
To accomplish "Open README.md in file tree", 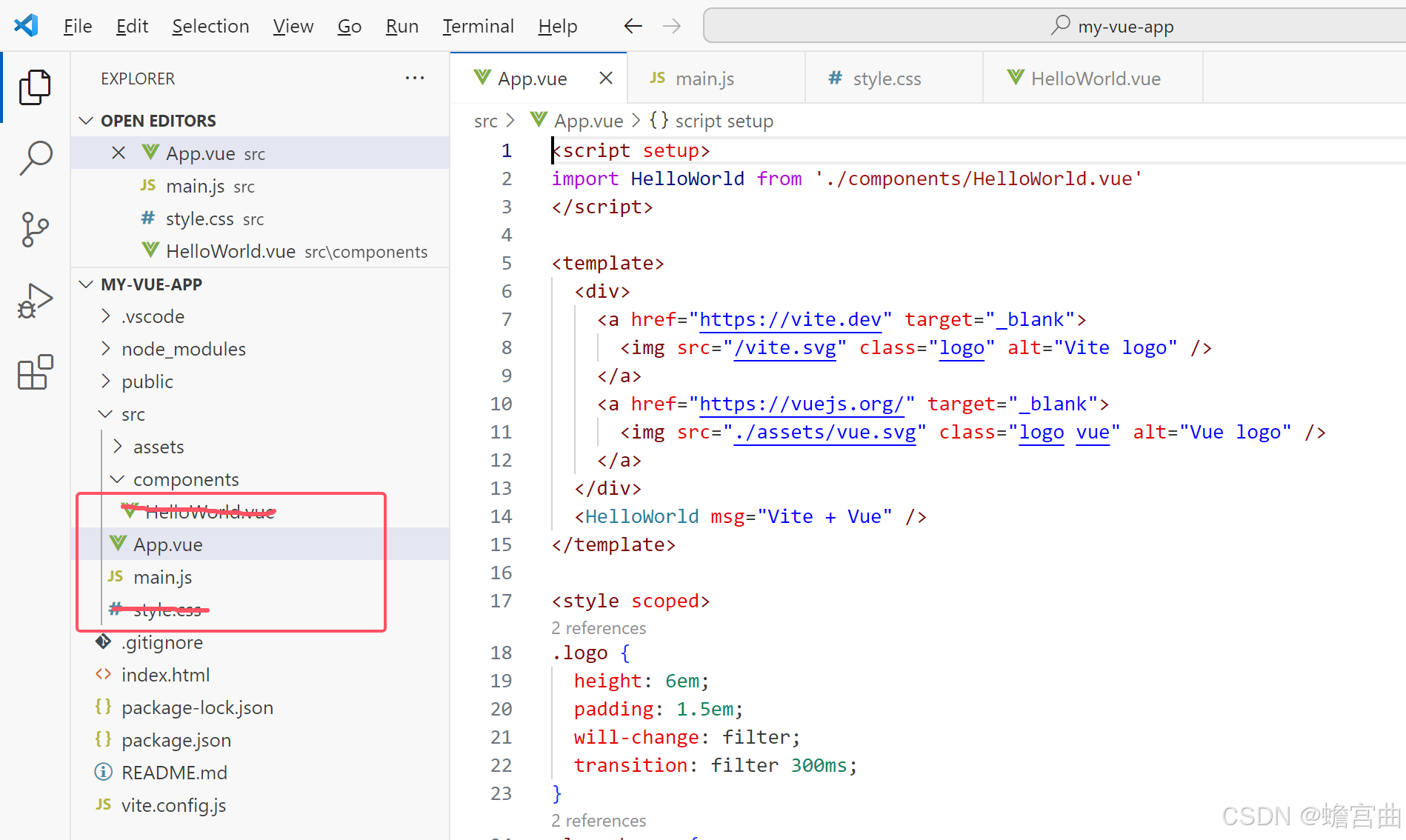I will (x=259, y=773).
